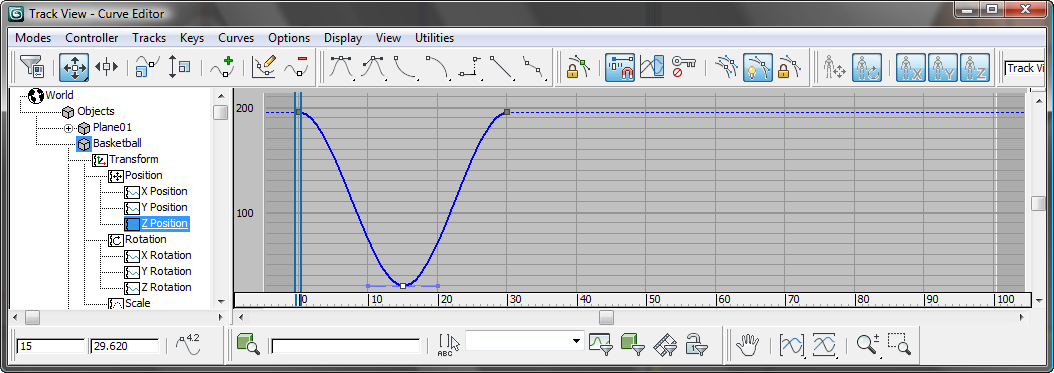Select the Draw Curves pencil tool
Viewport: 1054px width, 373px height.
click(x=264, y=67)
